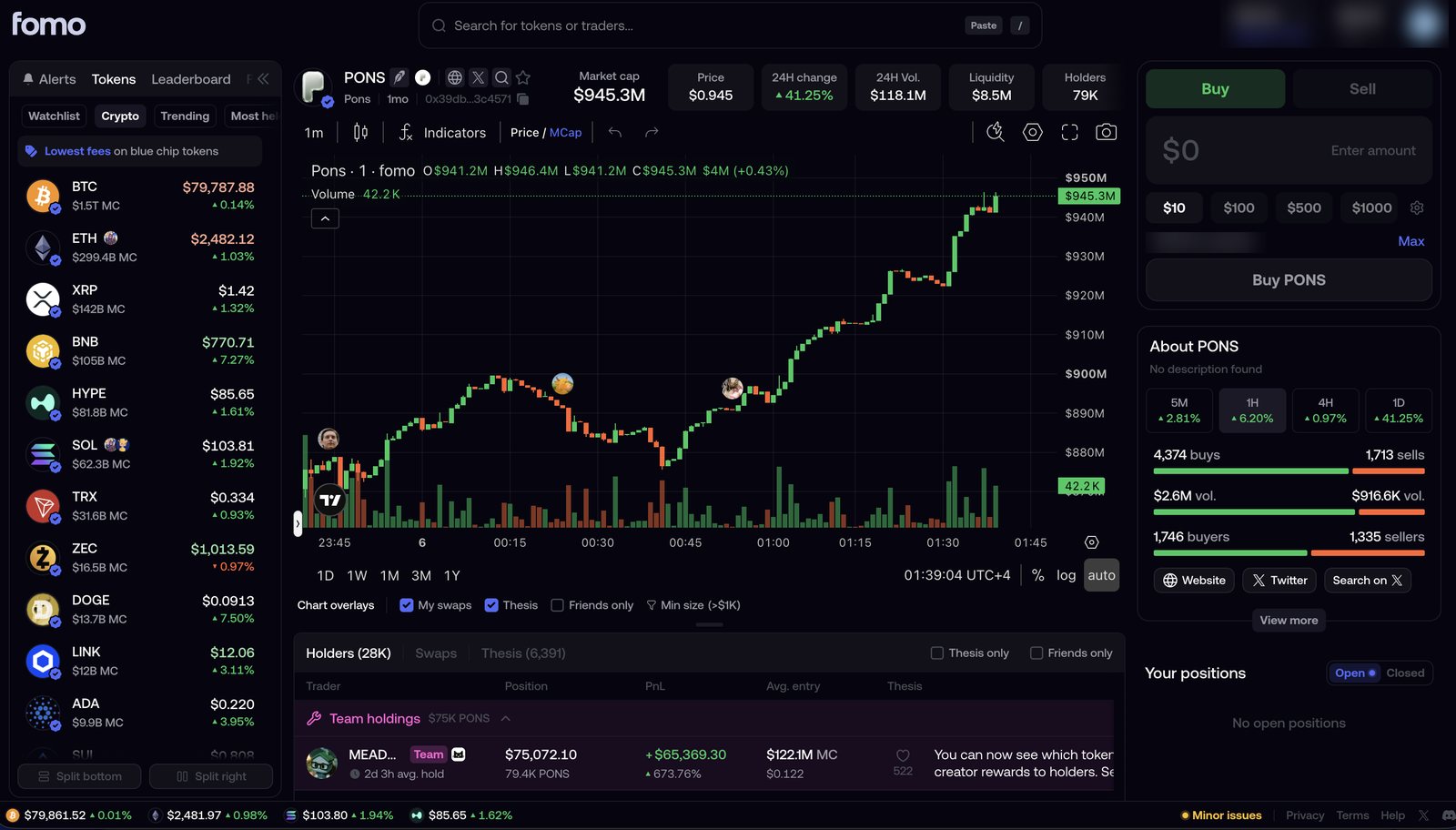Open the Indicators function icon
Viewport: 1456px width, 830px height.
(406, 133)
